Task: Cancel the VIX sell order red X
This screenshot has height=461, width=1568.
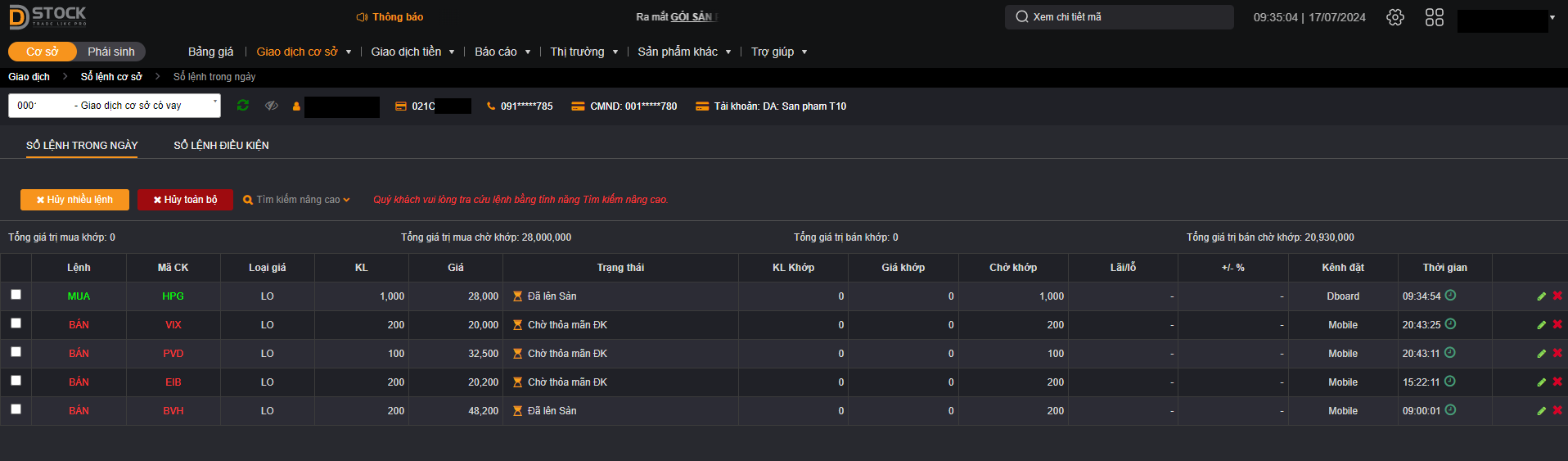Action: coord(1557,324)
